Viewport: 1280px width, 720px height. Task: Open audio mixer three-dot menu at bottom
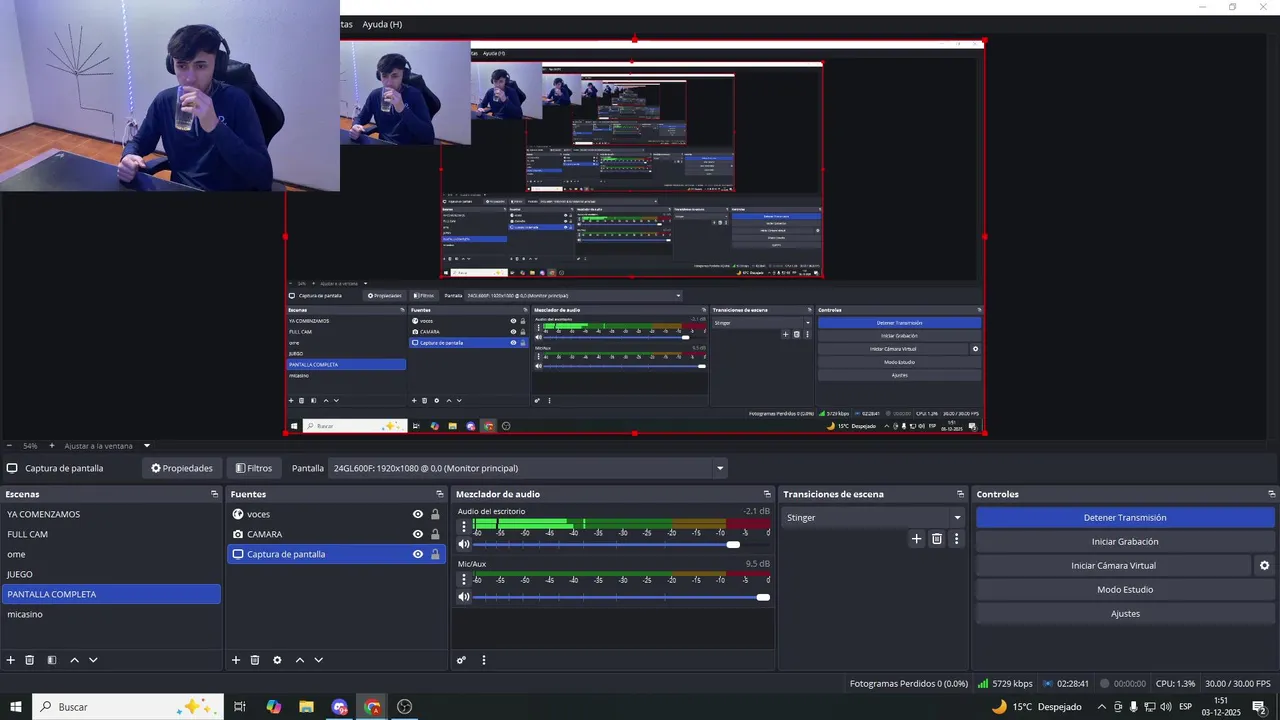[484, 660]
